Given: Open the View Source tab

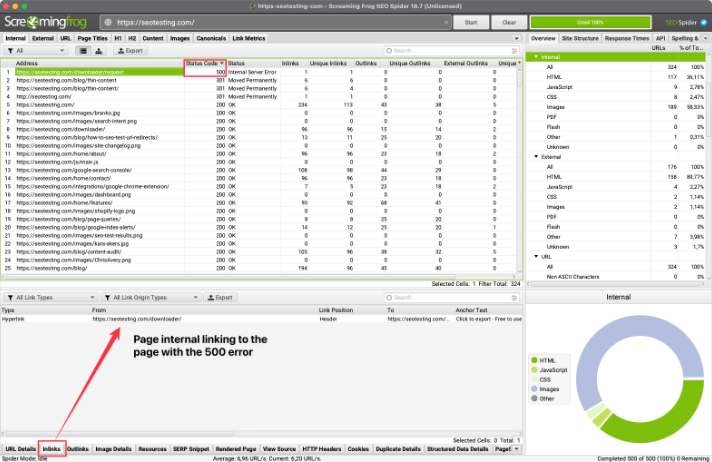Looking at the screenshot, I should point(279,449).
